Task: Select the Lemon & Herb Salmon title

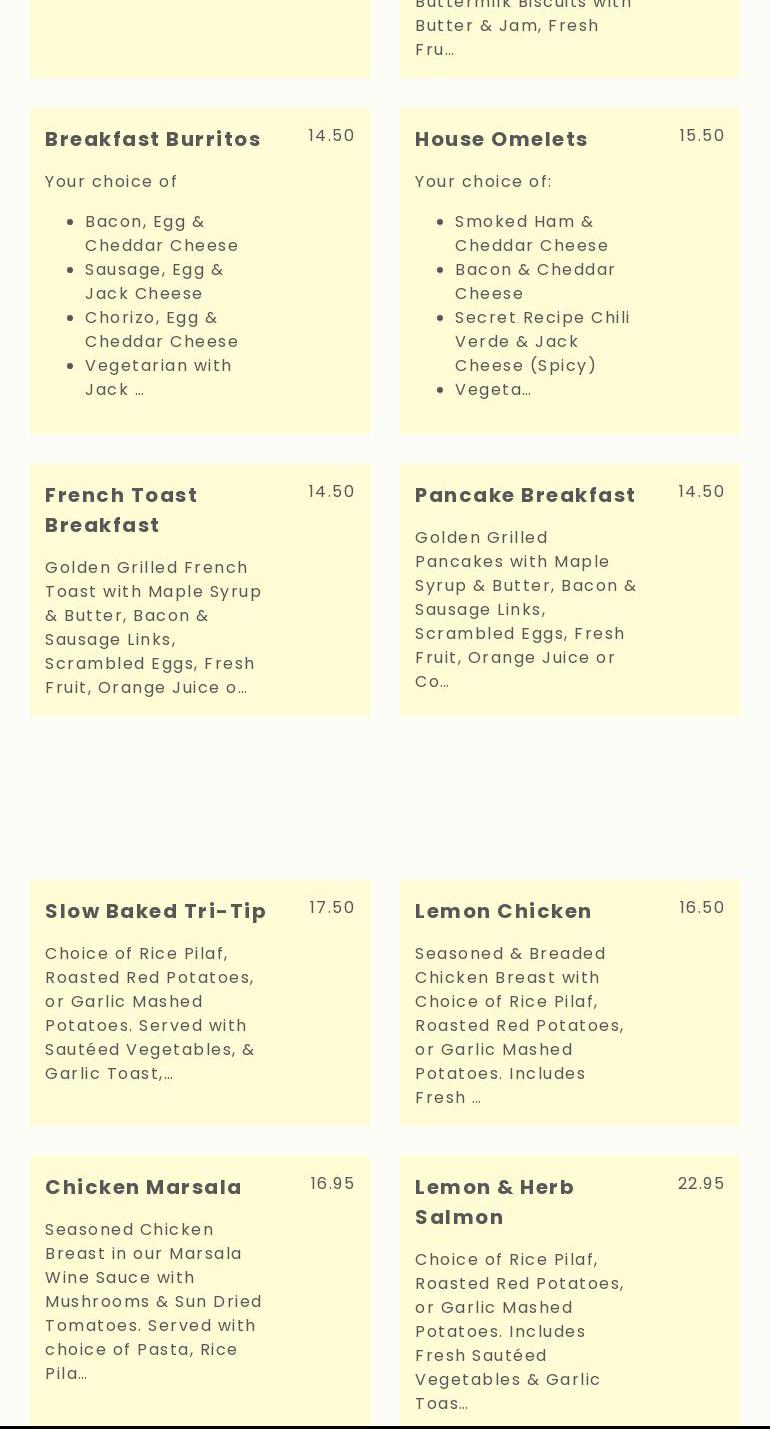Action: (x=495, y=1202)
